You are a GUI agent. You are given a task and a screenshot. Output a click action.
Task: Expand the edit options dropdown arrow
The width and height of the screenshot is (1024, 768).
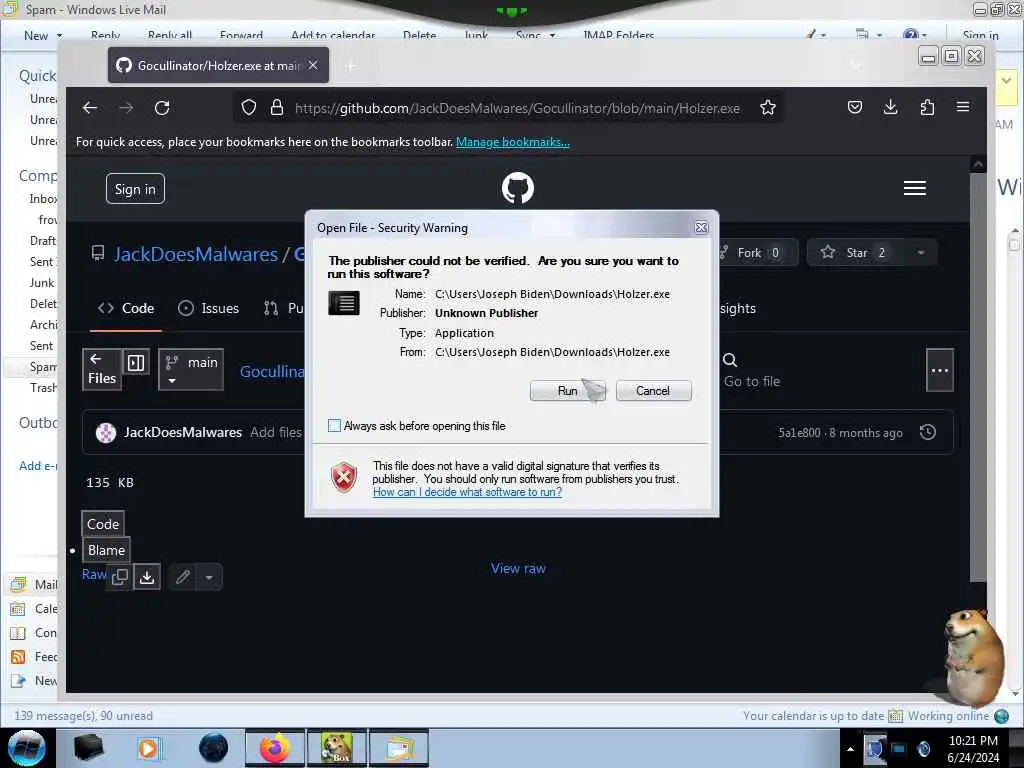[209, 577]
